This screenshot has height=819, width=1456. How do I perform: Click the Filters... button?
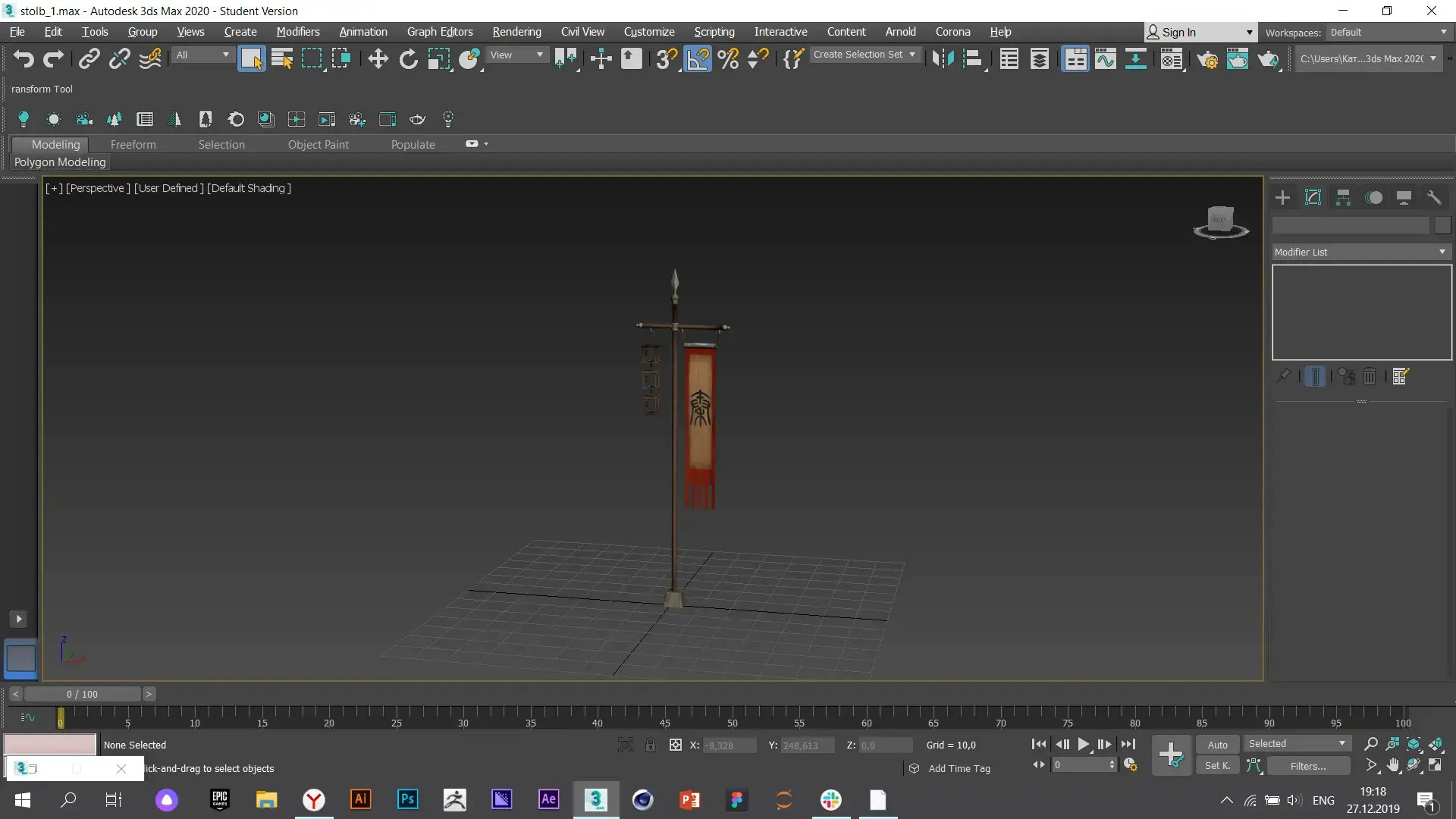[1308, 766]
